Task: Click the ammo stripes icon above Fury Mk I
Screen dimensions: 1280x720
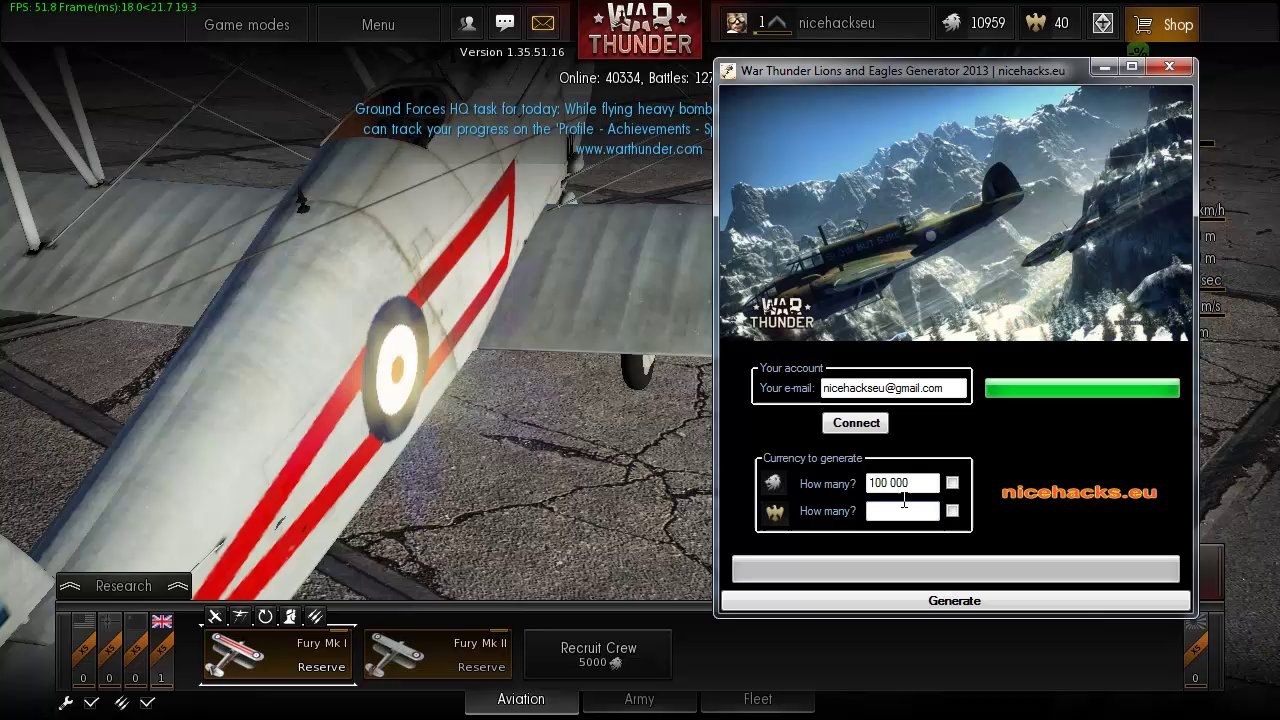Action: 315,617
